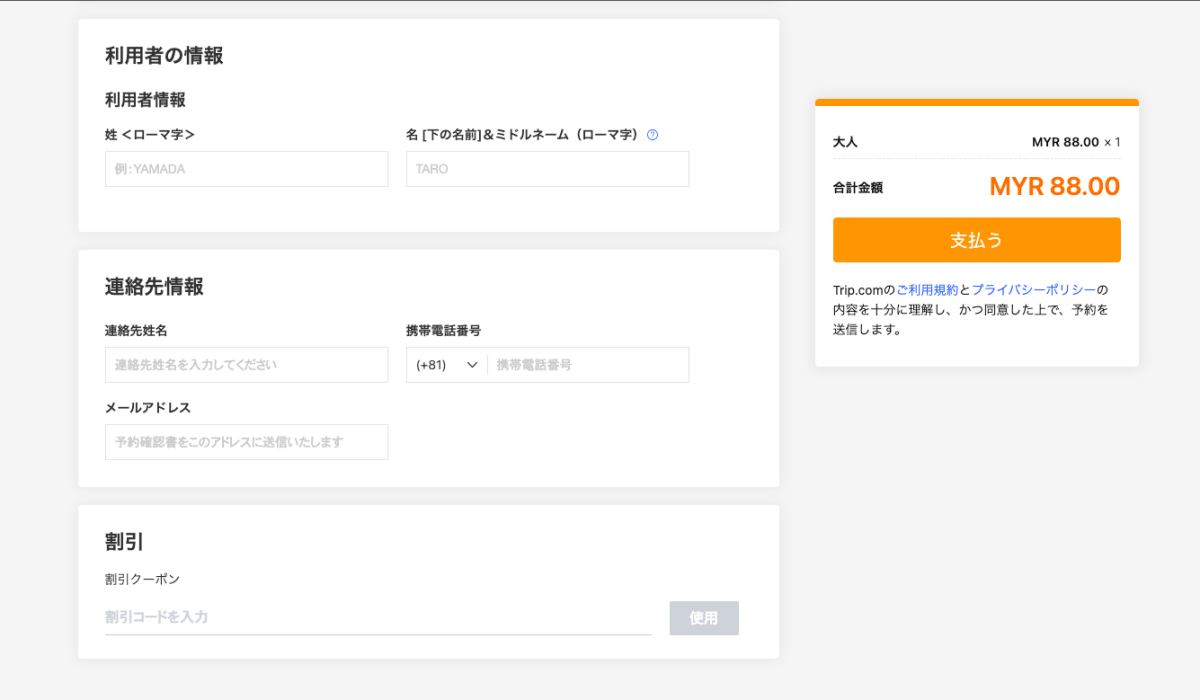
Task: Click the 割引クーポン label
Action: 142,579
